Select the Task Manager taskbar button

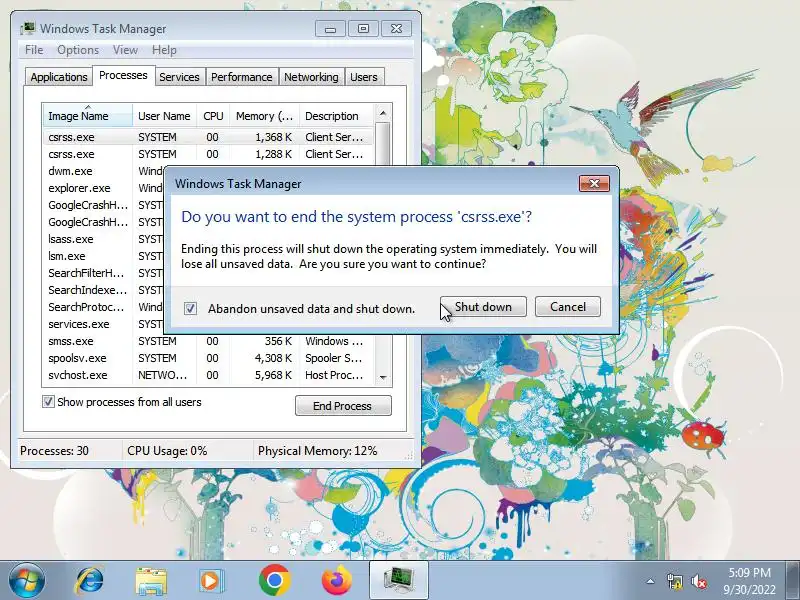click(399, 580)
